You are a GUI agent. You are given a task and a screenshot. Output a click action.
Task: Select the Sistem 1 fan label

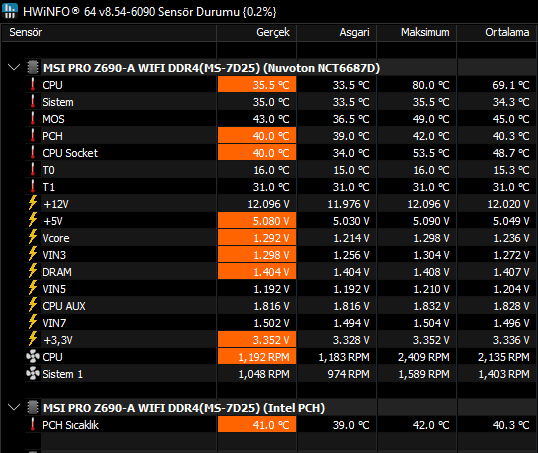point(62,374)
